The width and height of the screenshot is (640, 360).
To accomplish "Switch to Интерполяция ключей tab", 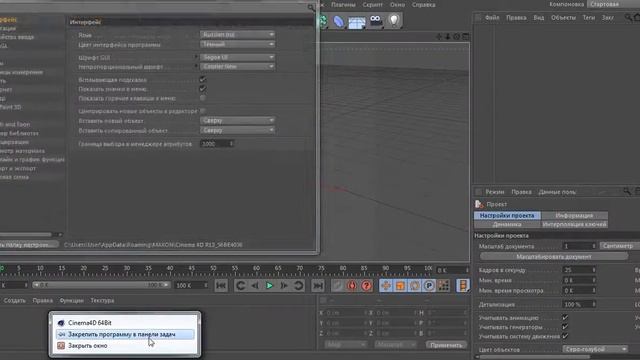I will coord(574,224).
